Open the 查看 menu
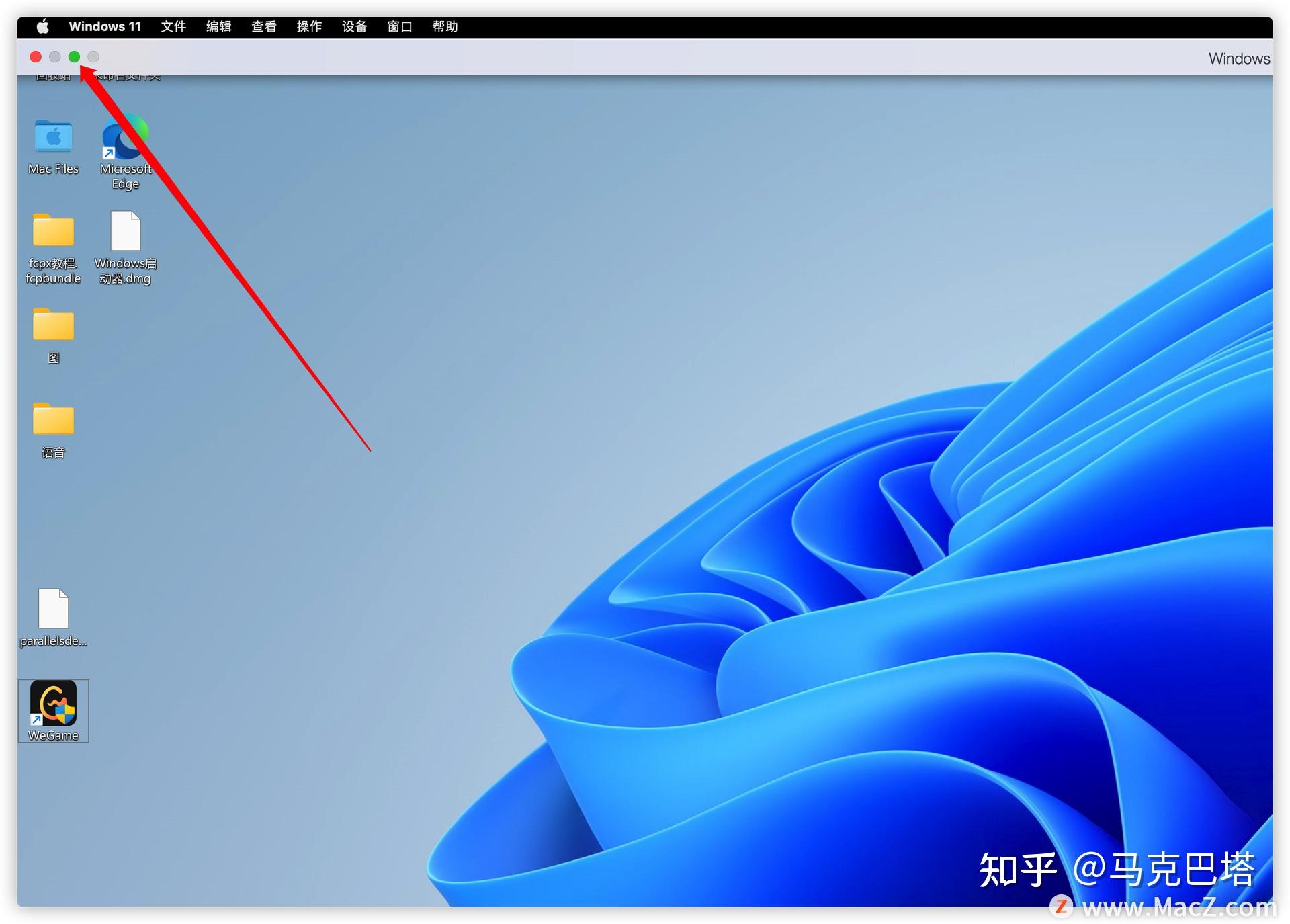The height and width of the screenshot is (924, 1290). 263,26
